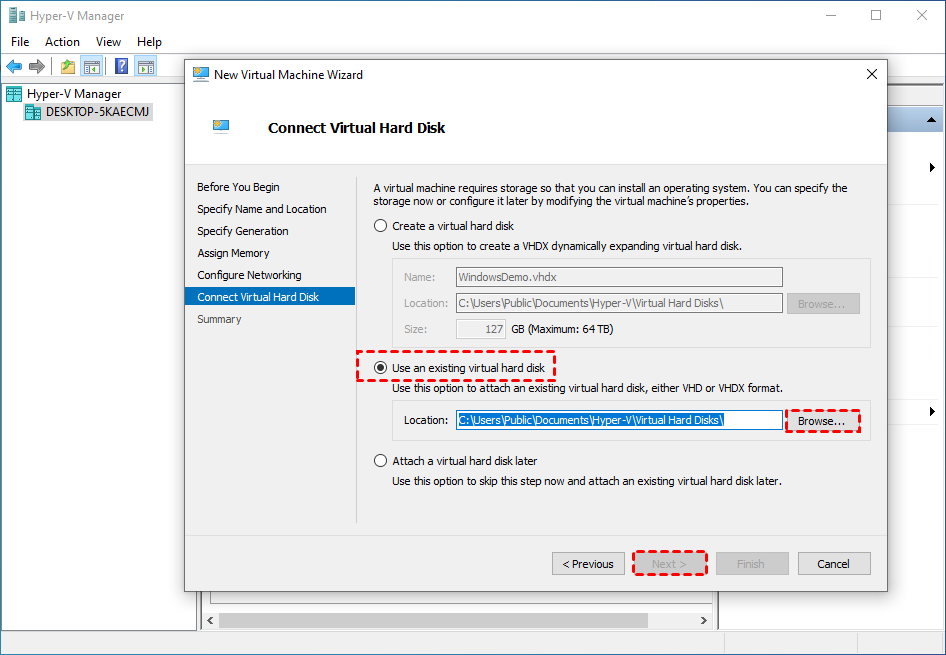Viewport: 946px width, 655px height.
Task: Click the DESKTOP-5KAECMJ server icon
Action: 33,112
